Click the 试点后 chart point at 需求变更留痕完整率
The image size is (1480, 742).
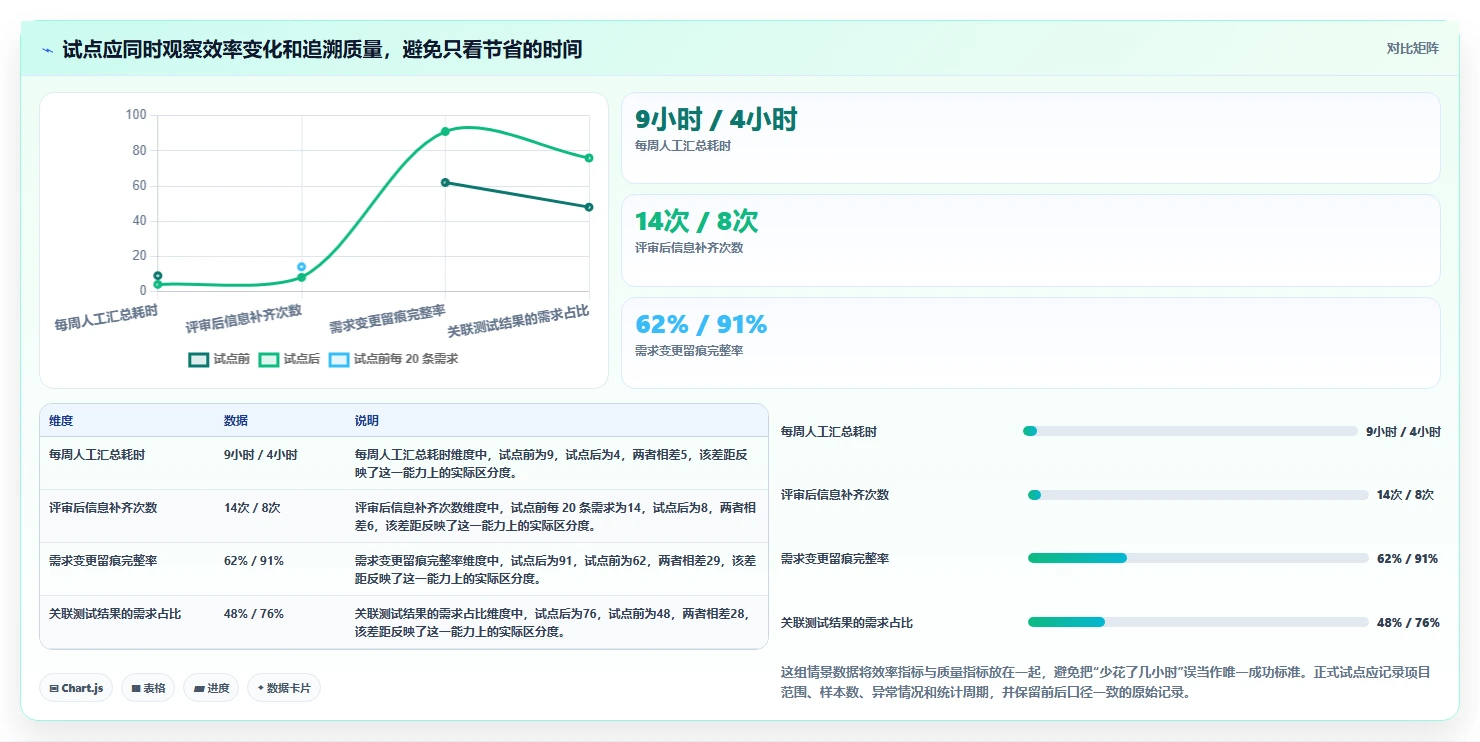pyautogui.click(x=445, y=131)
